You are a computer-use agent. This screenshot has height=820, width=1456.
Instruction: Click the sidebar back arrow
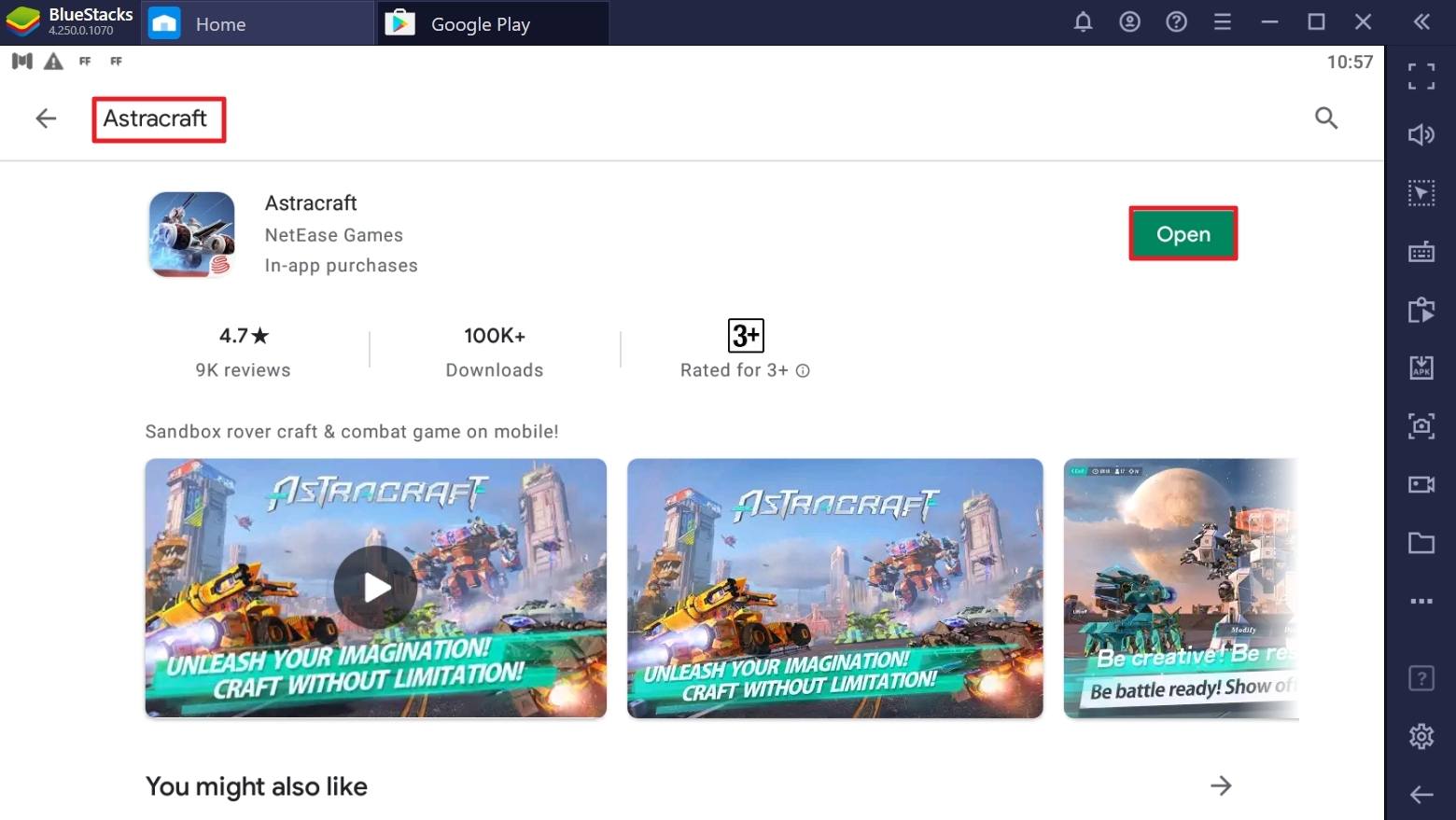click(1421, 795)
